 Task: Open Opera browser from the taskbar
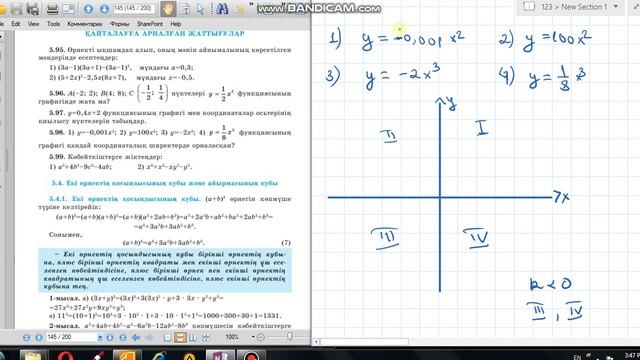tap(65, 355)
